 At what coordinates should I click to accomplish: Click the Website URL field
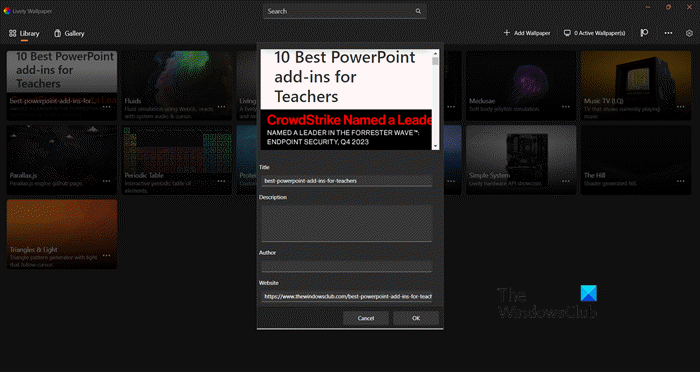point(347,297)
